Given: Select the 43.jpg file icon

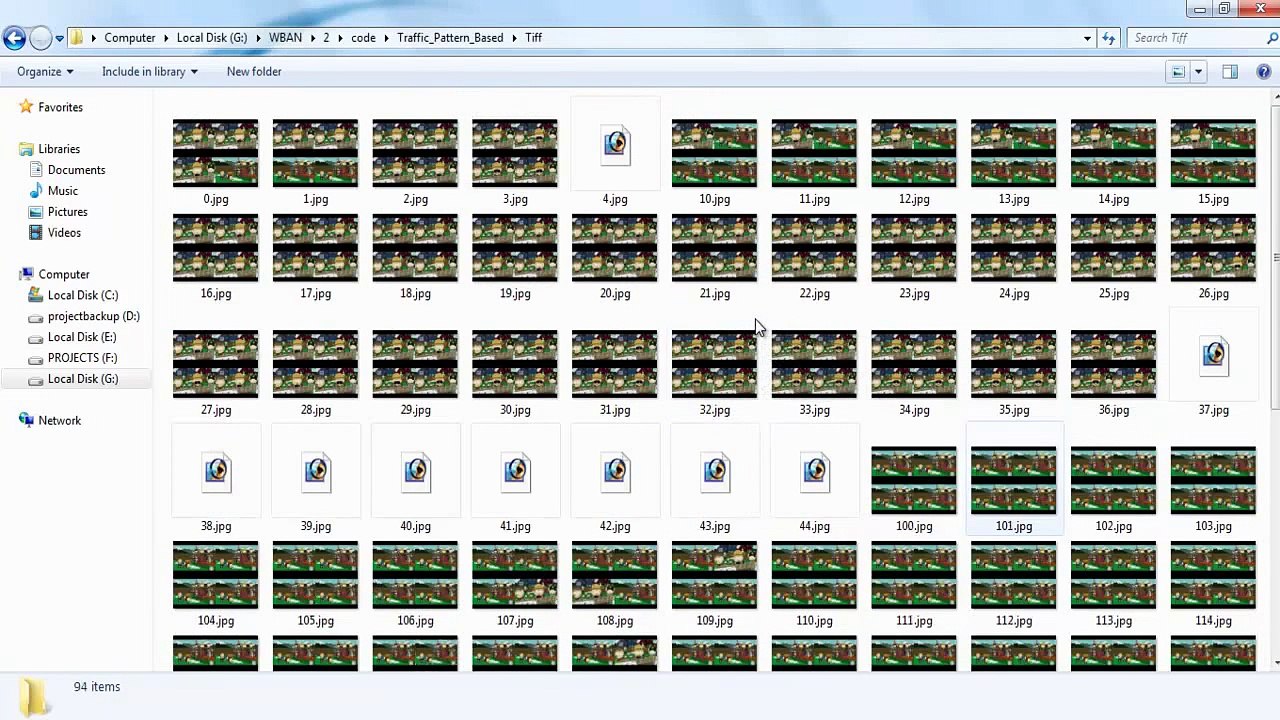Looking at the screenshot, I should click(715, 471).
